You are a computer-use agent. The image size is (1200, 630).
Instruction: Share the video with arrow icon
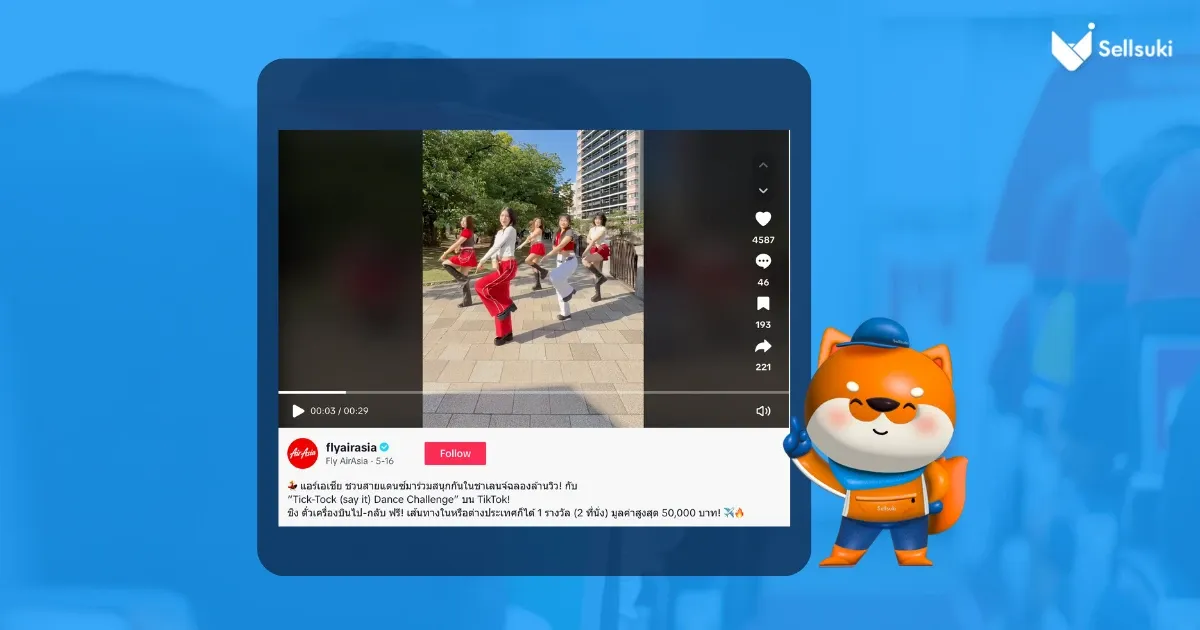tap(763, 346)
